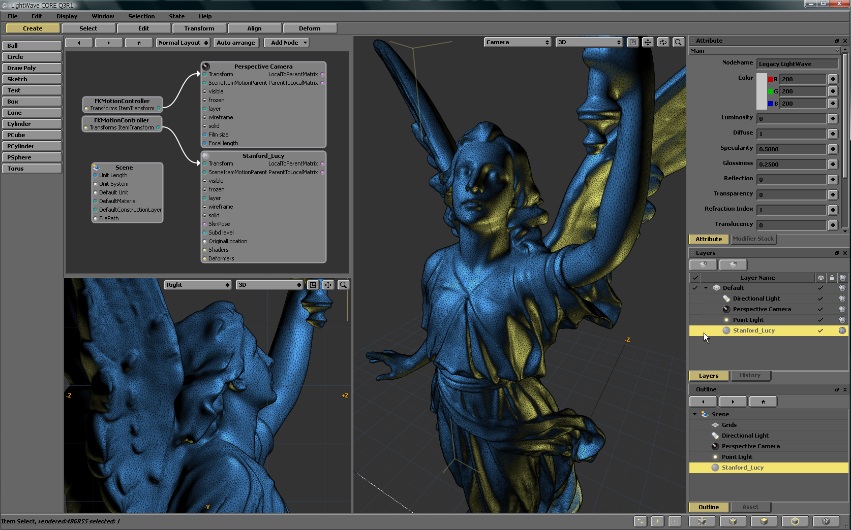
Task: Click the Specularity value field
Action: 790,148
